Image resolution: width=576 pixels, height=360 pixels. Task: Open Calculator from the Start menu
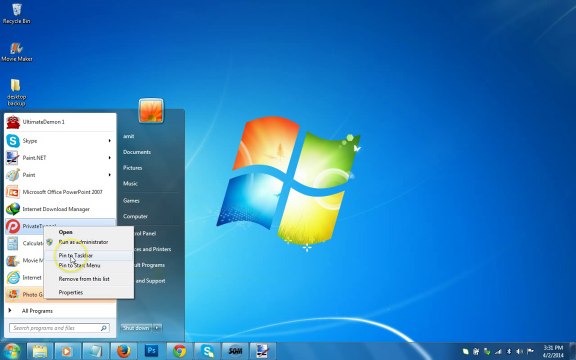click(x=24, y=243)
